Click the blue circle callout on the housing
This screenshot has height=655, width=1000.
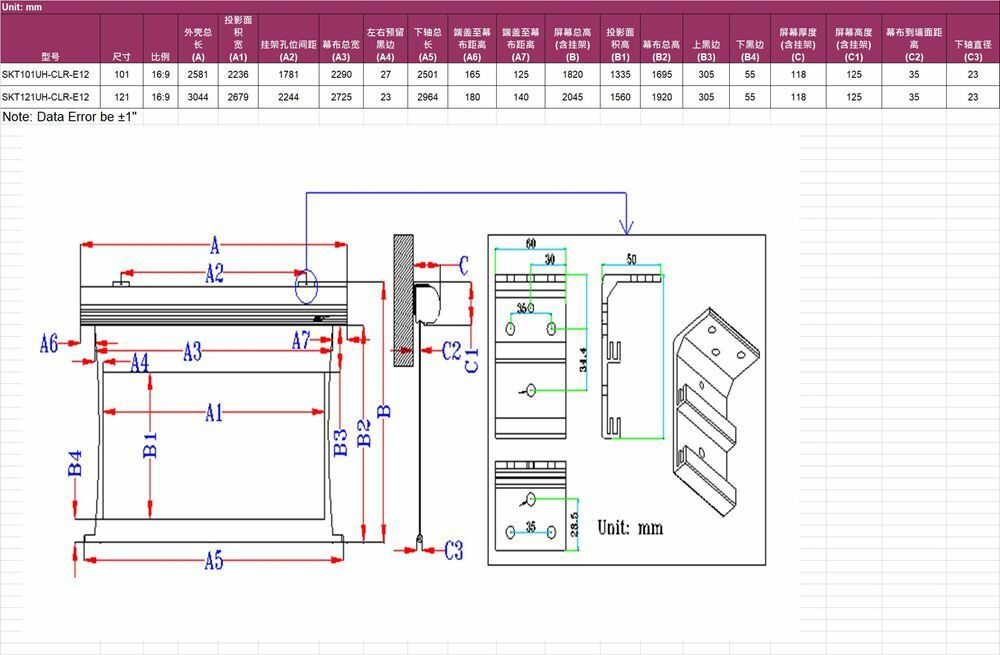pyautogui.click(x=306, y=288)
